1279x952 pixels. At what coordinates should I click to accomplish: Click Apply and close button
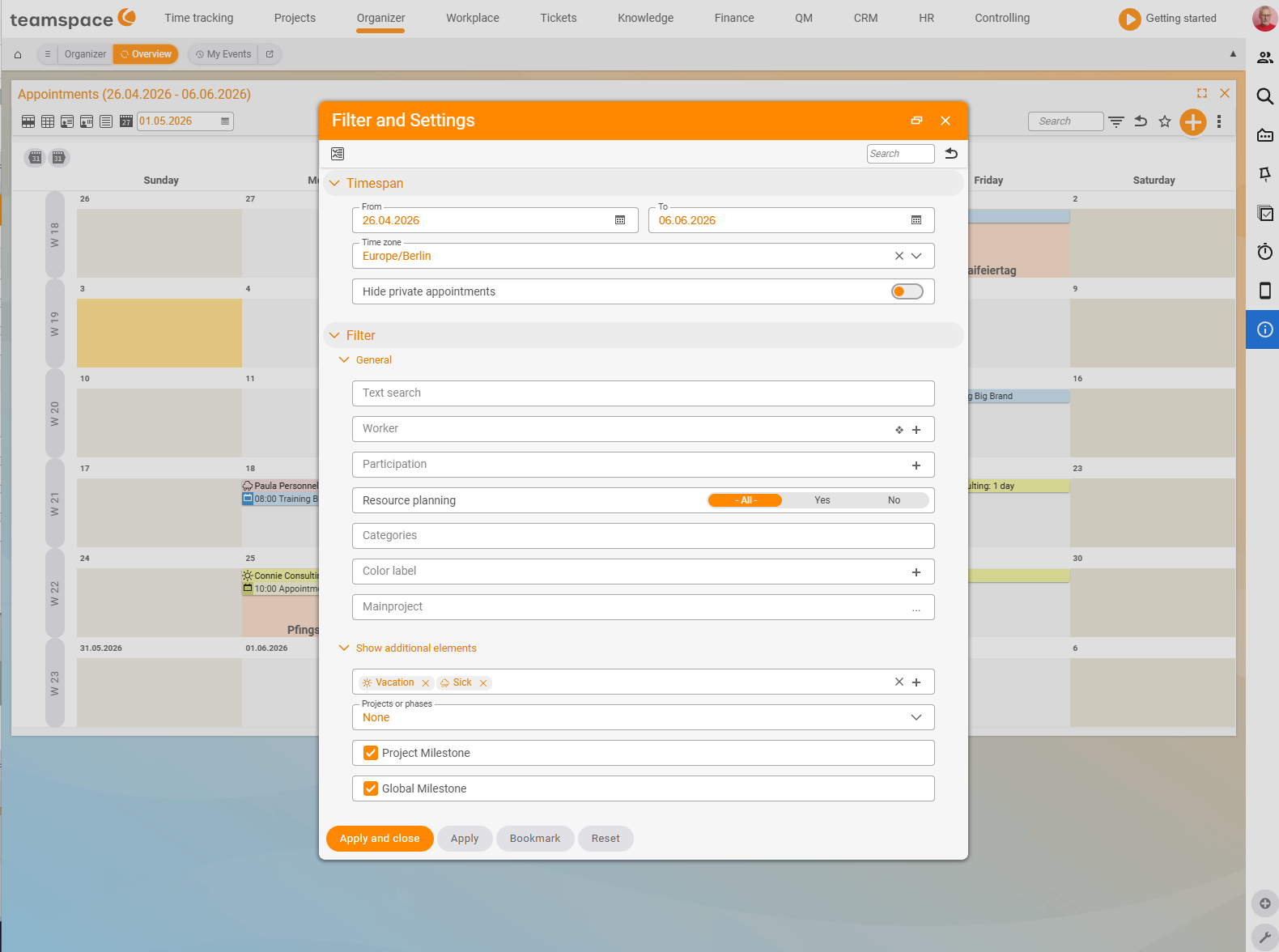(380, 839)
